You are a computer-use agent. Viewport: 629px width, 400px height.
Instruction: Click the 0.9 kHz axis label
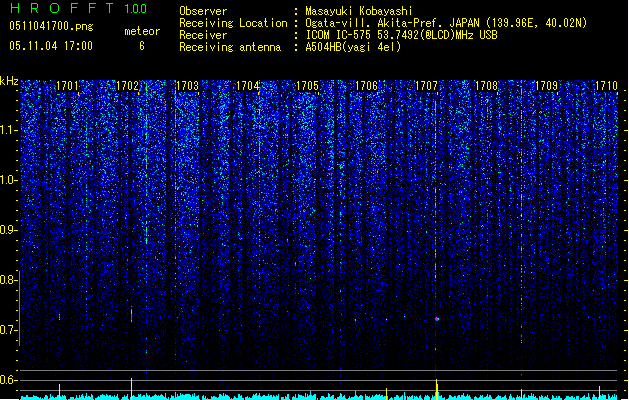pos(8,230)
